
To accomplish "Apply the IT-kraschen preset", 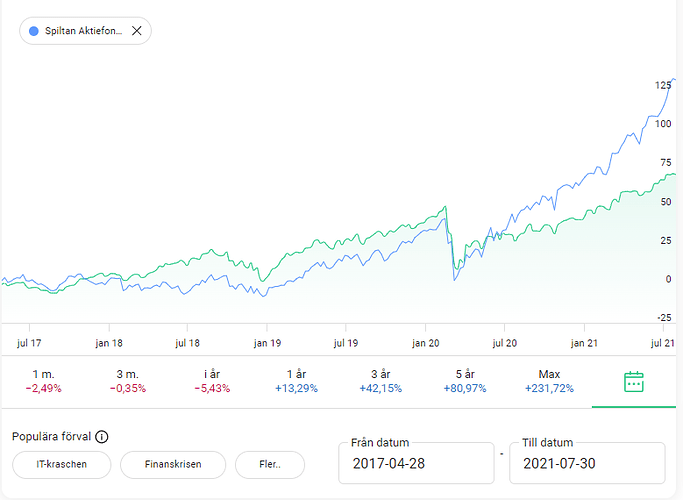I will (61, 465).
